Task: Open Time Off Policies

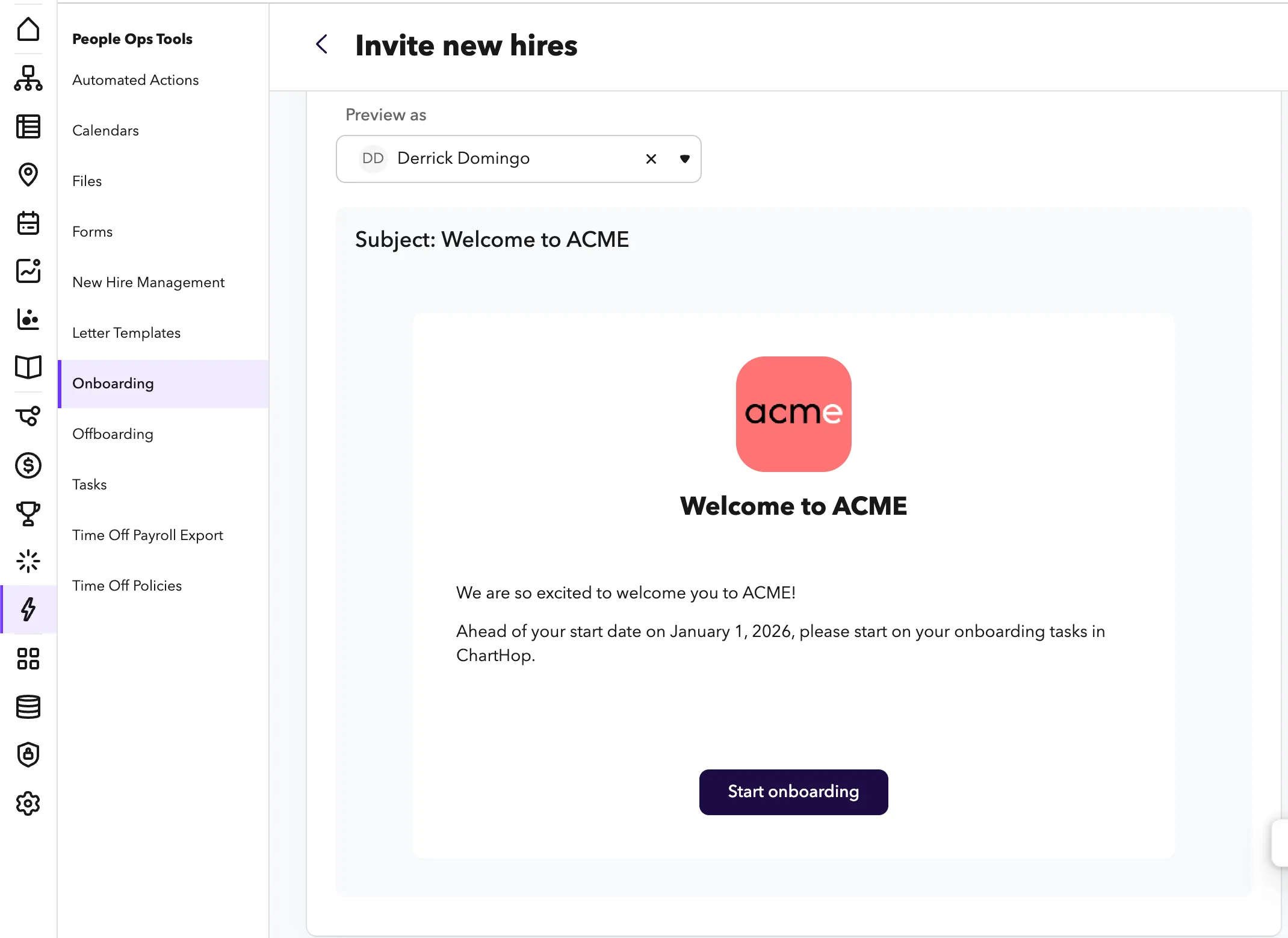Action: (x=127, y=586)
